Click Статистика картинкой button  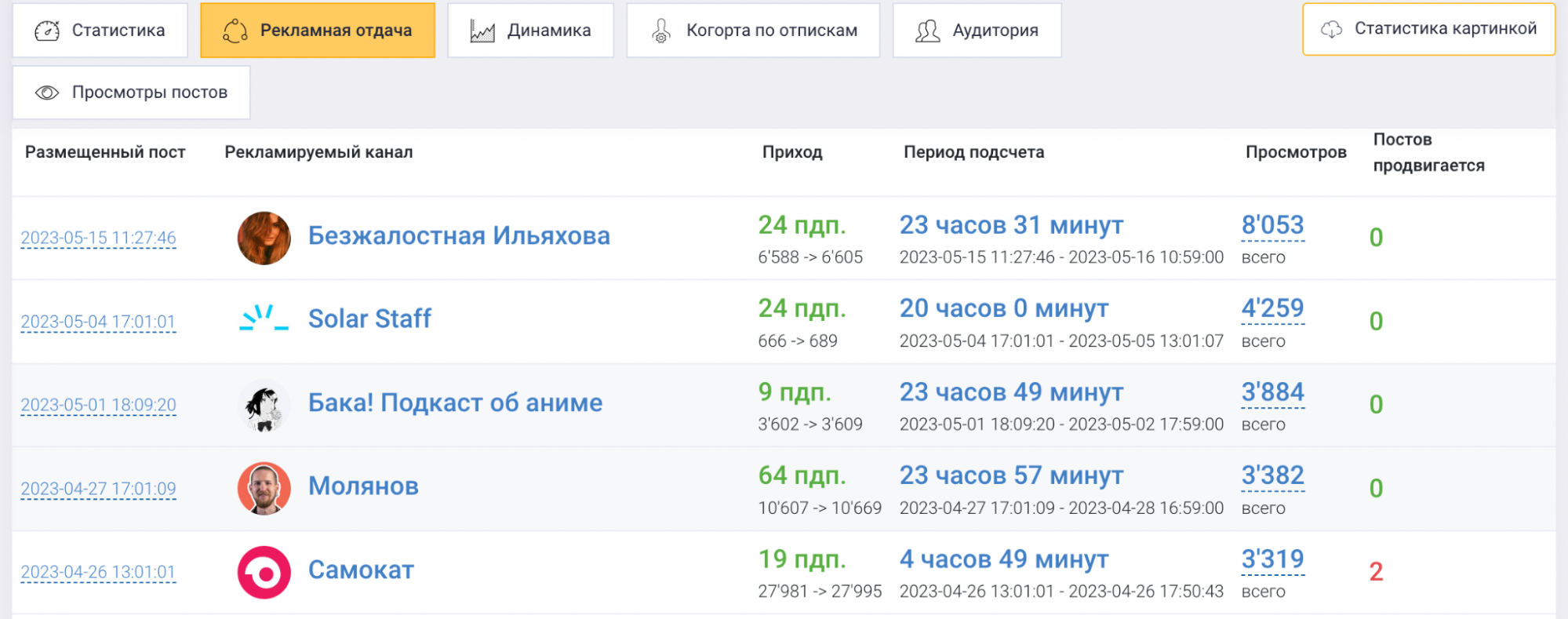coord(1429,29)
